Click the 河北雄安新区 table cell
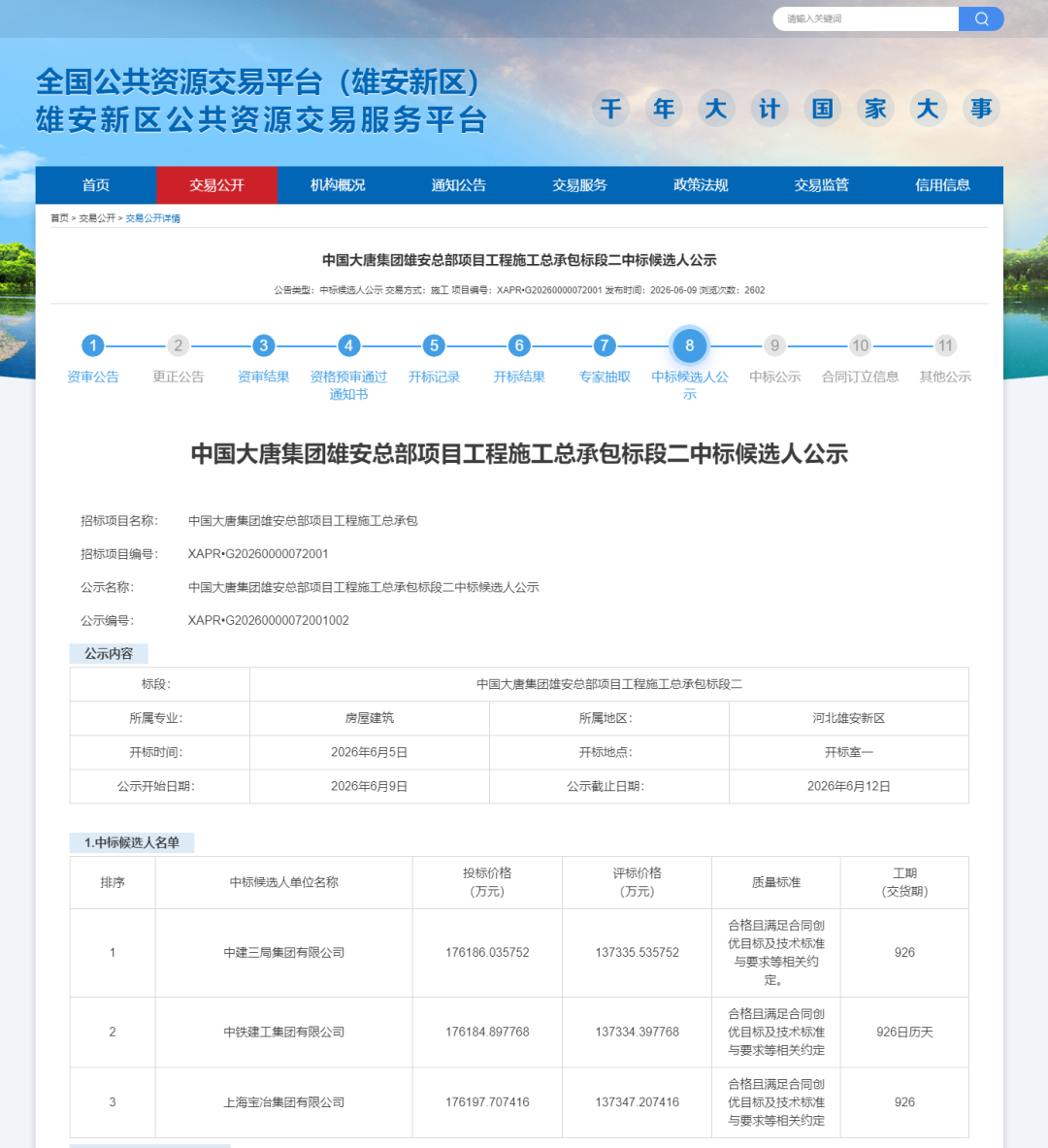This screenshot has width=1048, height=1148. (x=849, y=718)
